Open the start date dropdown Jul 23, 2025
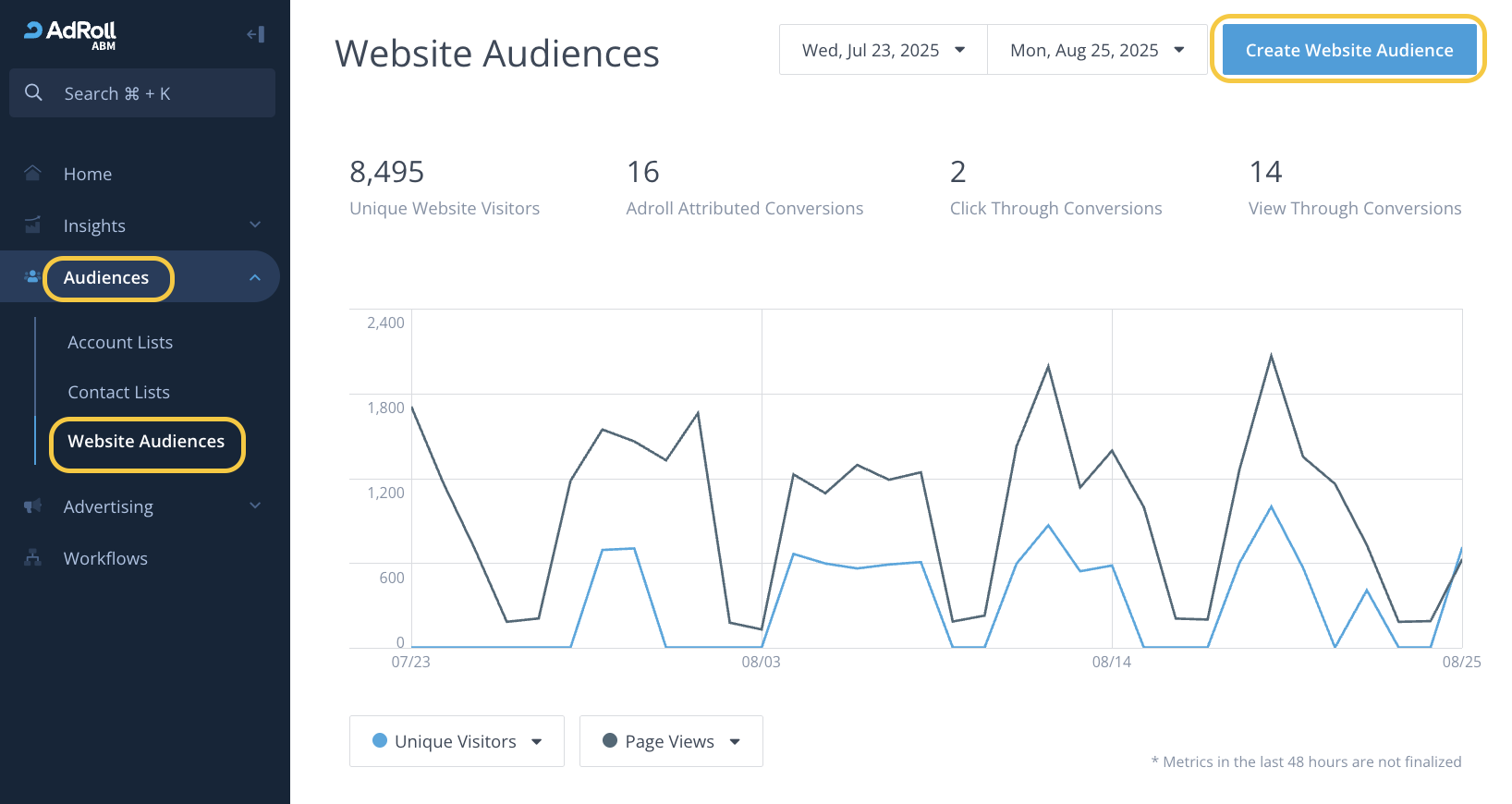The height and width of the screenshot is (804, 1512). point(883,50)
